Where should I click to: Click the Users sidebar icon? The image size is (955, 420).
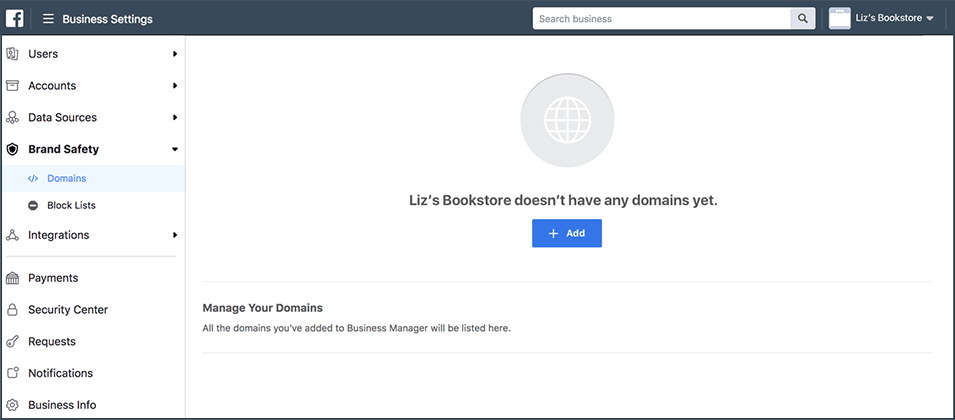coord(12,54)
